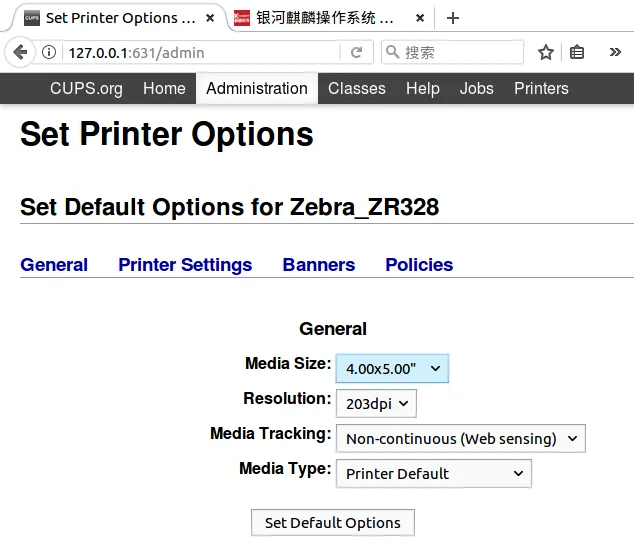The width and height of the screenshot is (634, 557).
Task: Expand the Media Type dropdown
Action: (433, 473)
